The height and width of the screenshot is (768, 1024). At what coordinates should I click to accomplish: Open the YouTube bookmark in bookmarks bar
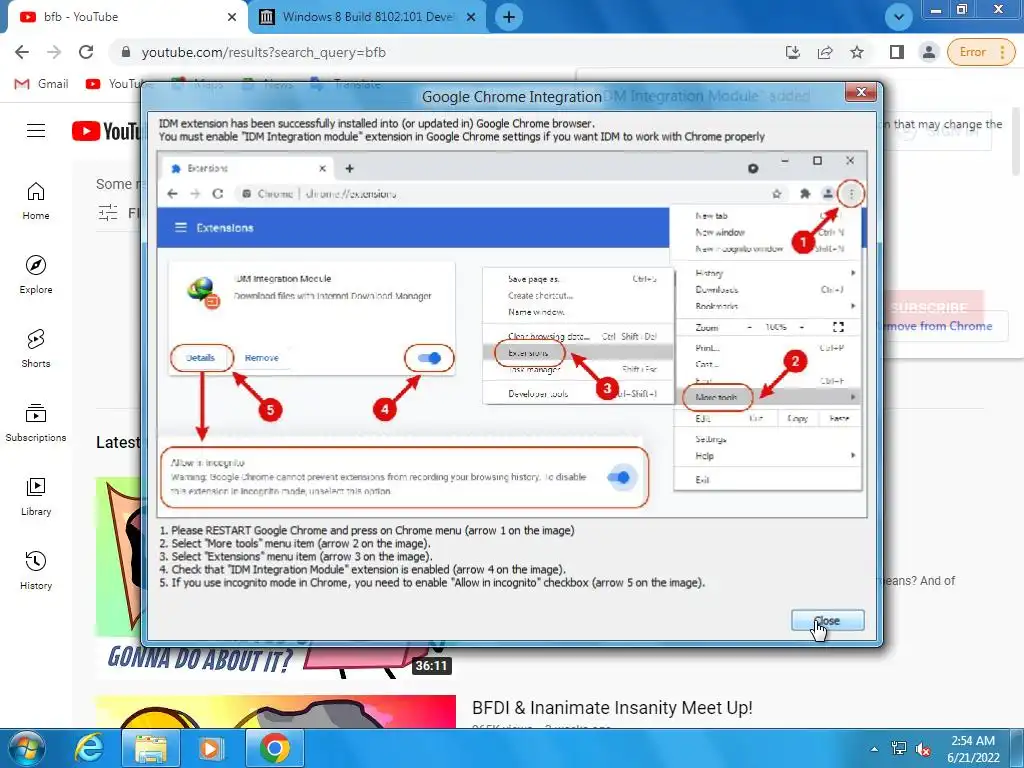point(118,84)
